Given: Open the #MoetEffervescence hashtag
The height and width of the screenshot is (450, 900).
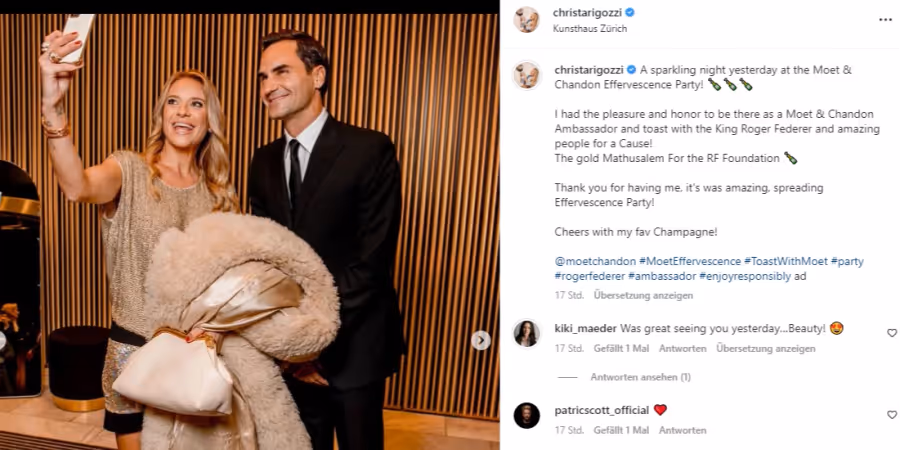Looking at the screenshot, I should coord(690,261).
